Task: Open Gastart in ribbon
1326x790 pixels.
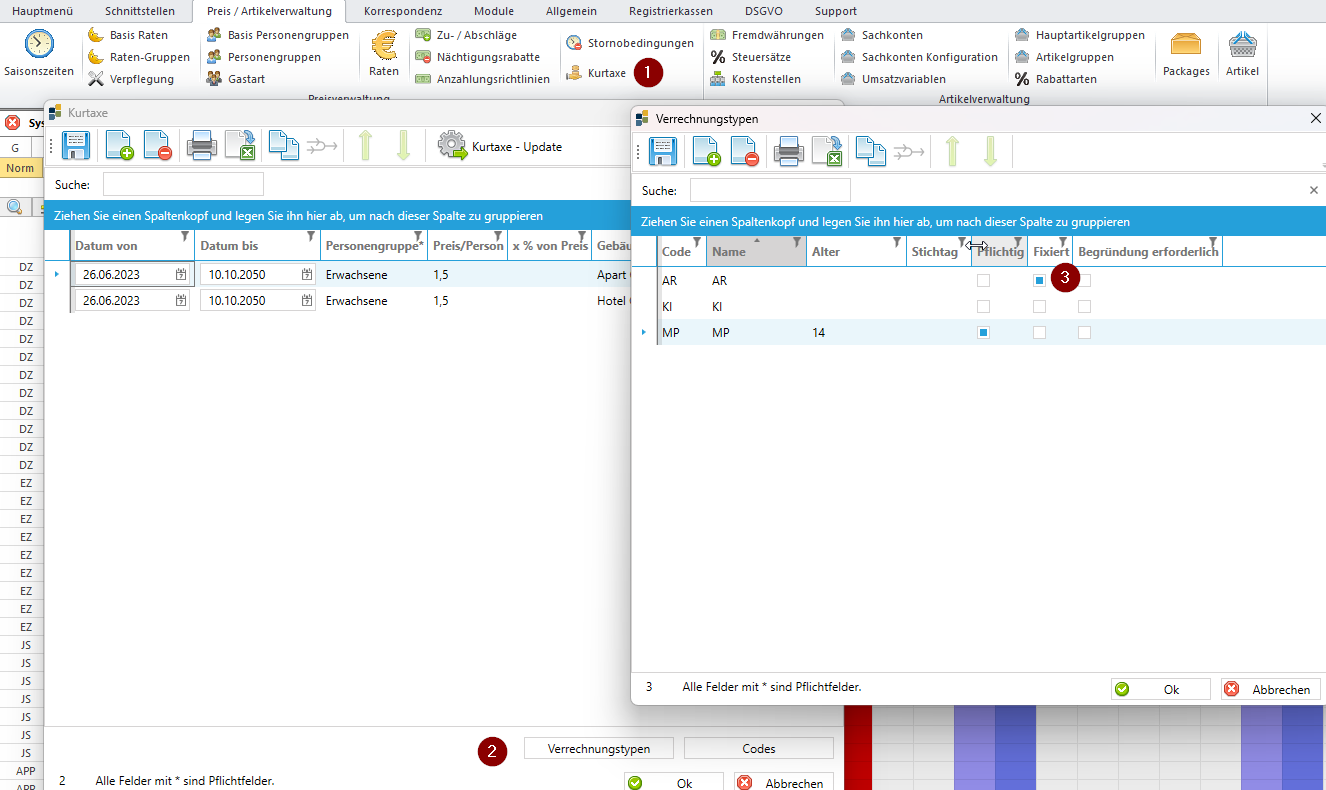Action: [235, 79]
